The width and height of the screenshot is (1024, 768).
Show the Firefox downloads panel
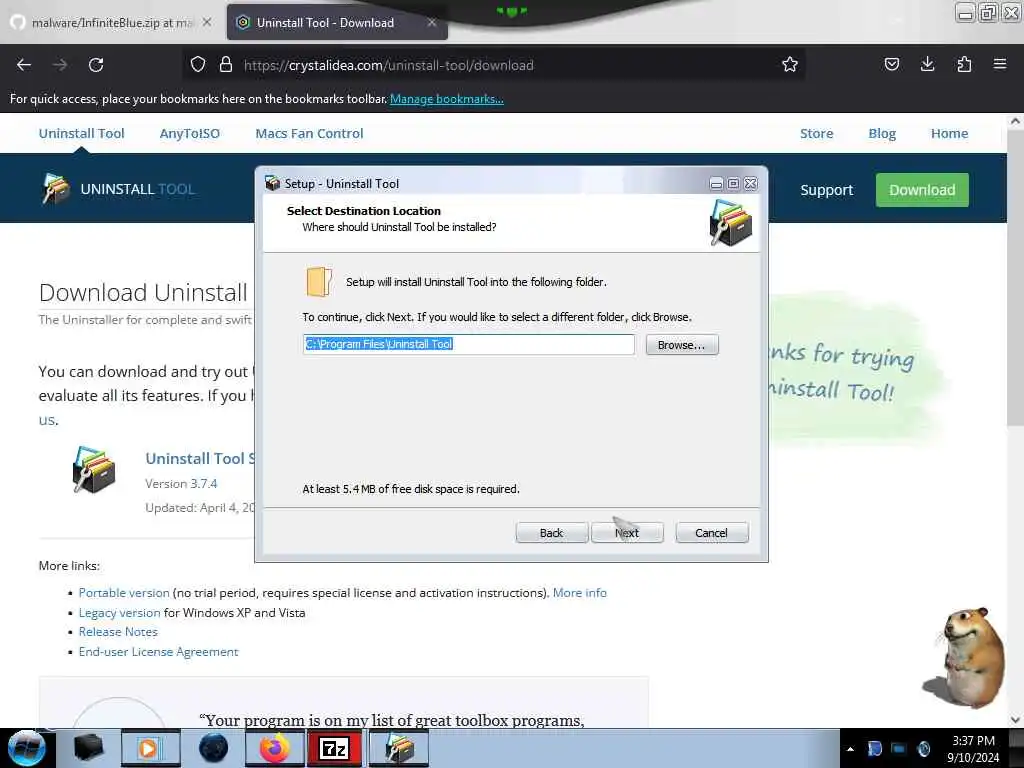click(x=927, y=64)
